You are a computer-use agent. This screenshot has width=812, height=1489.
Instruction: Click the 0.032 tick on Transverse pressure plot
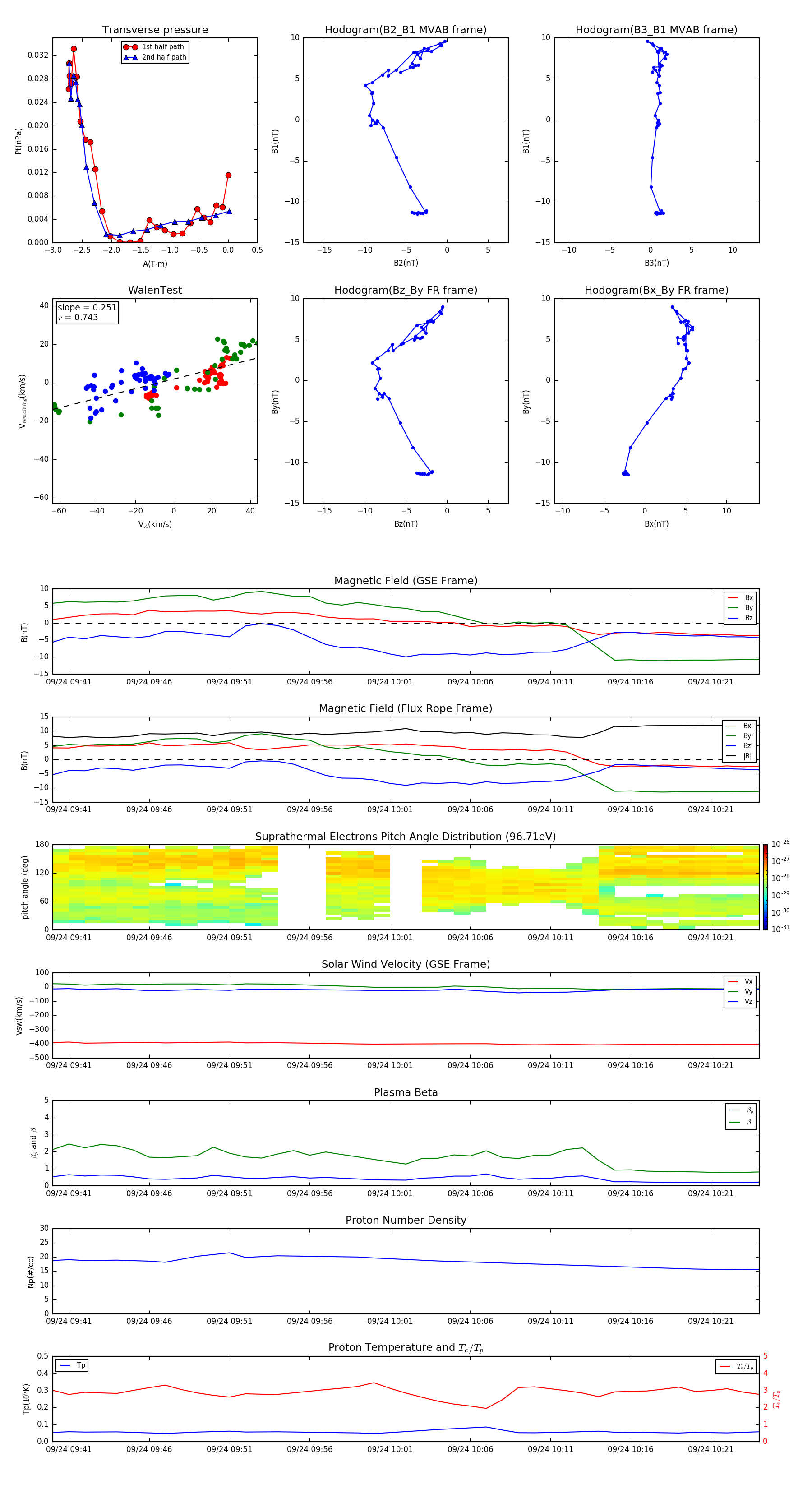[38, 55]
